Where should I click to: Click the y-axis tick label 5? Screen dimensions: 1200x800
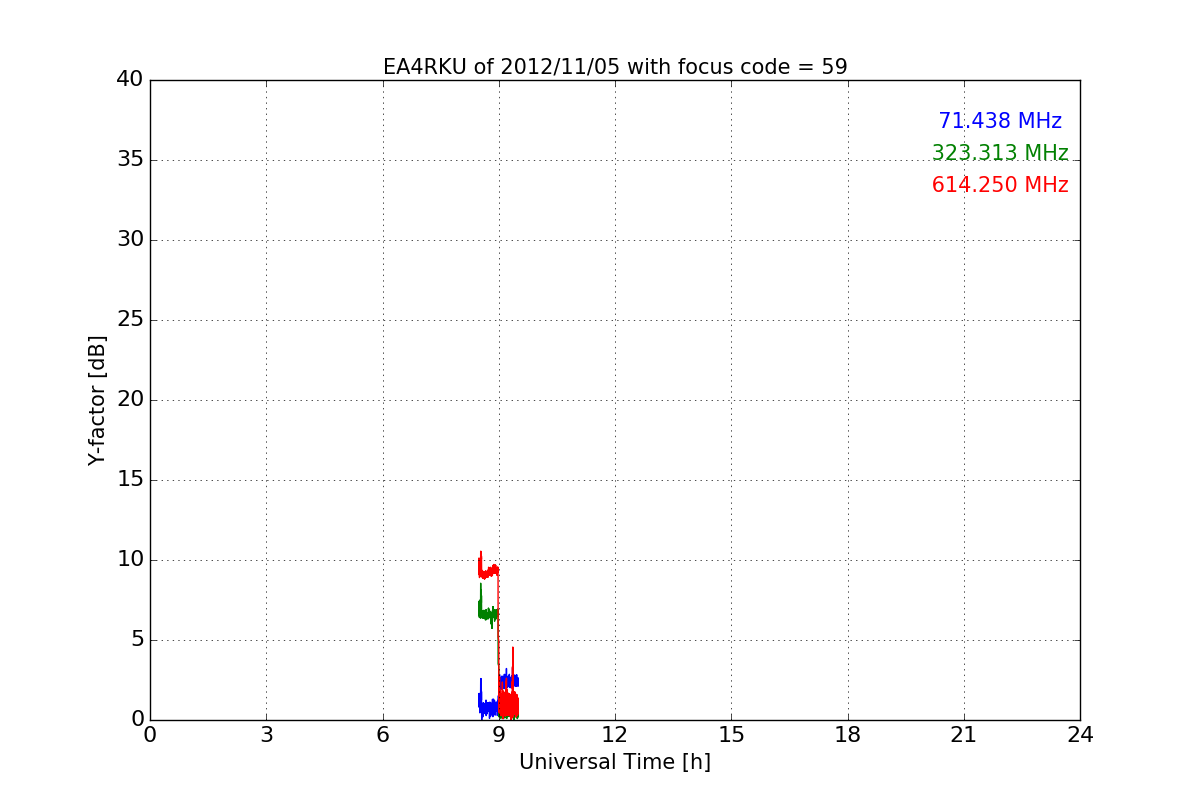(x=137, y=640)
